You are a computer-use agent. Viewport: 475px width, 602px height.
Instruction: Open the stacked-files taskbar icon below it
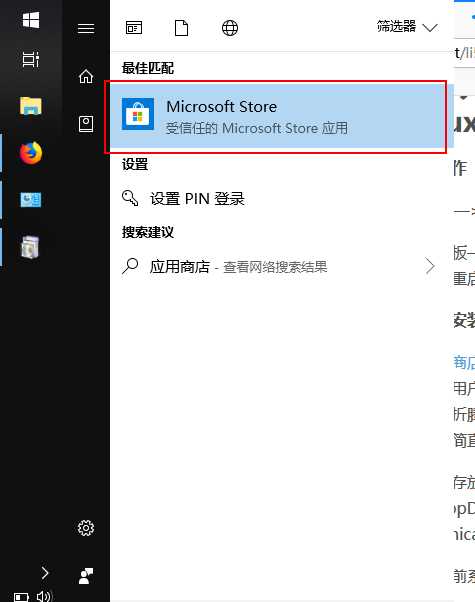pyautogui.click(x=31, y=247)
